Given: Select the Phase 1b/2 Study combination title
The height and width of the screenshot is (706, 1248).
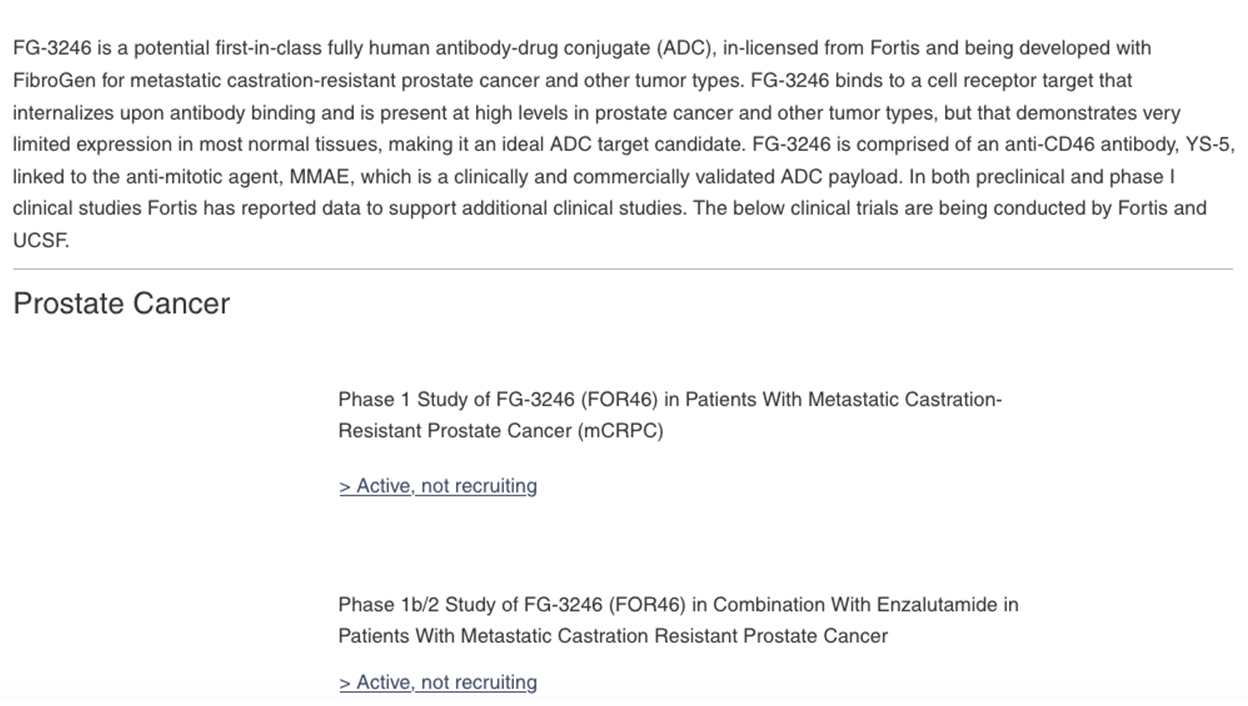Looking at the screenshot, I should 678,620.
